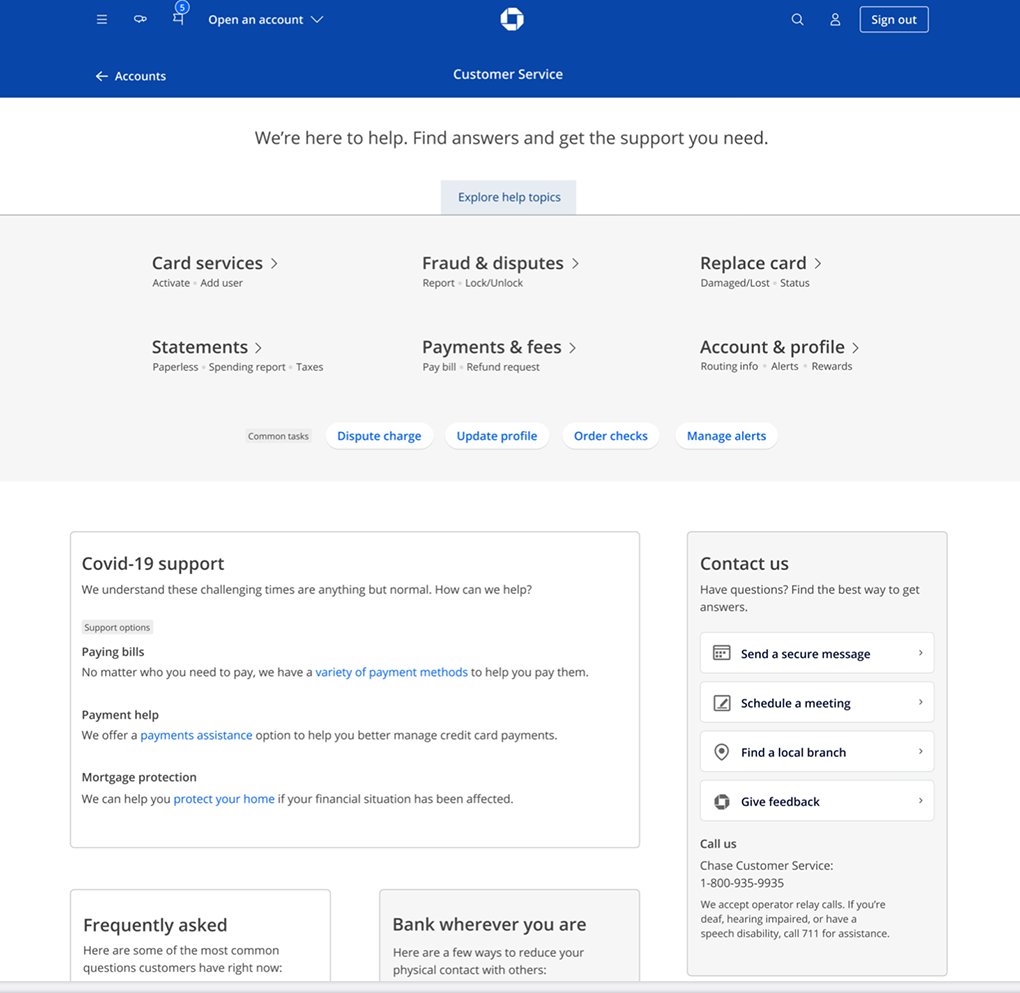Viewport: 1020px width, 993px height.
Task: Select Find a local branch
Action: pyautogui.click(x=817, y=752)
